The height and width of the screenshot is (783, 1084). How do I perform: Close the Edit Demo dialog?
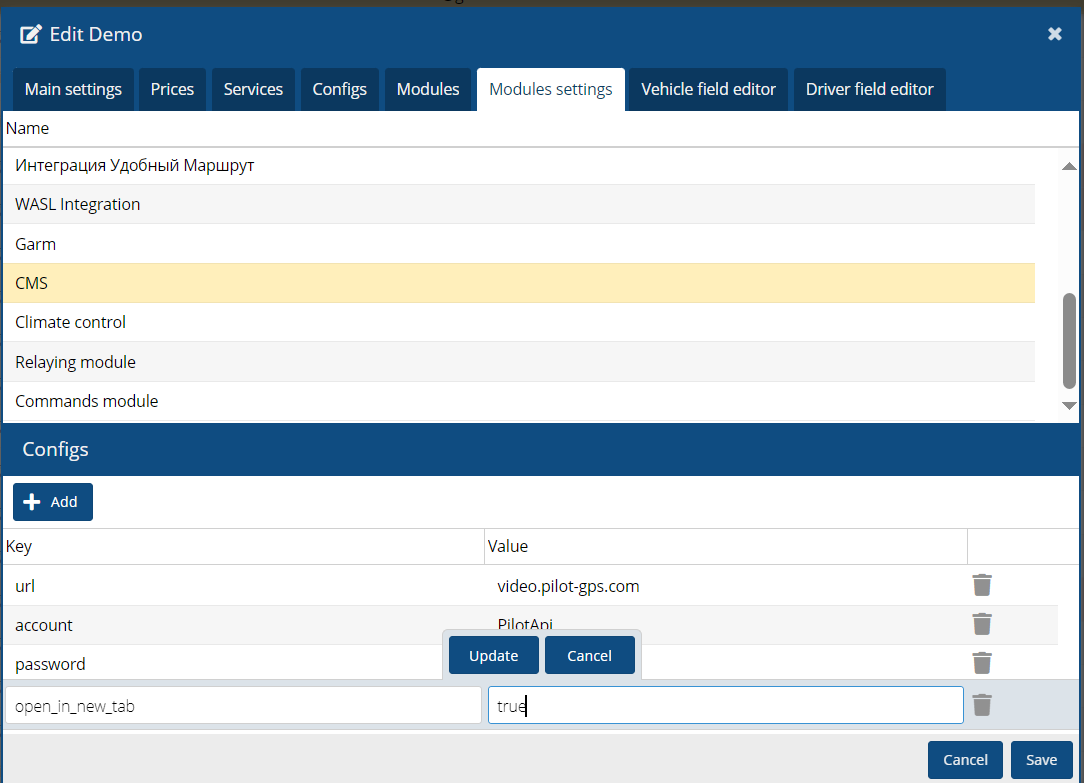click(1054, 34)
